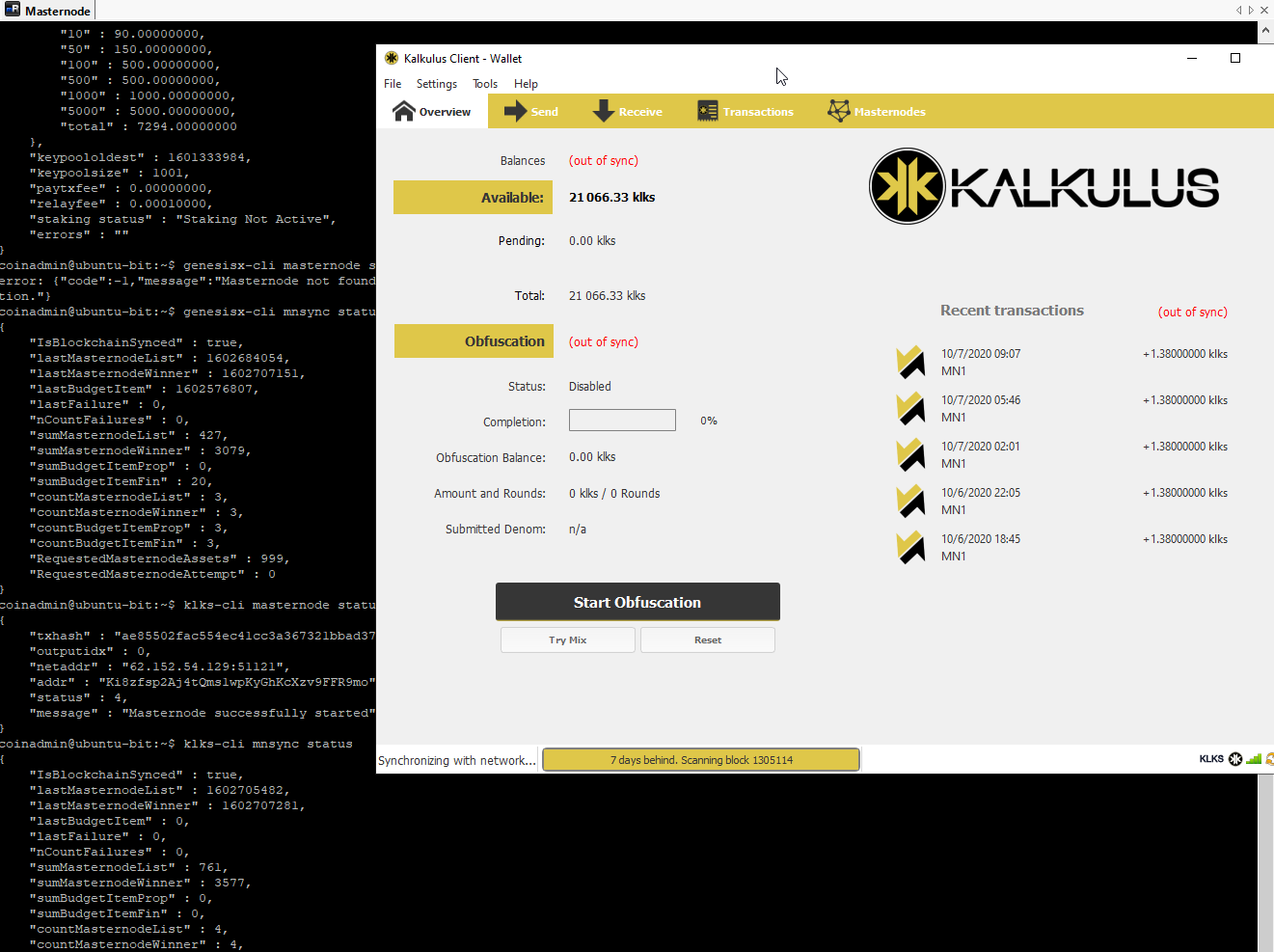Viewport: 1274px width, 952px height.
Task: Click the 'klks-cli mnsync status' command line
Action: coord(268,744)
